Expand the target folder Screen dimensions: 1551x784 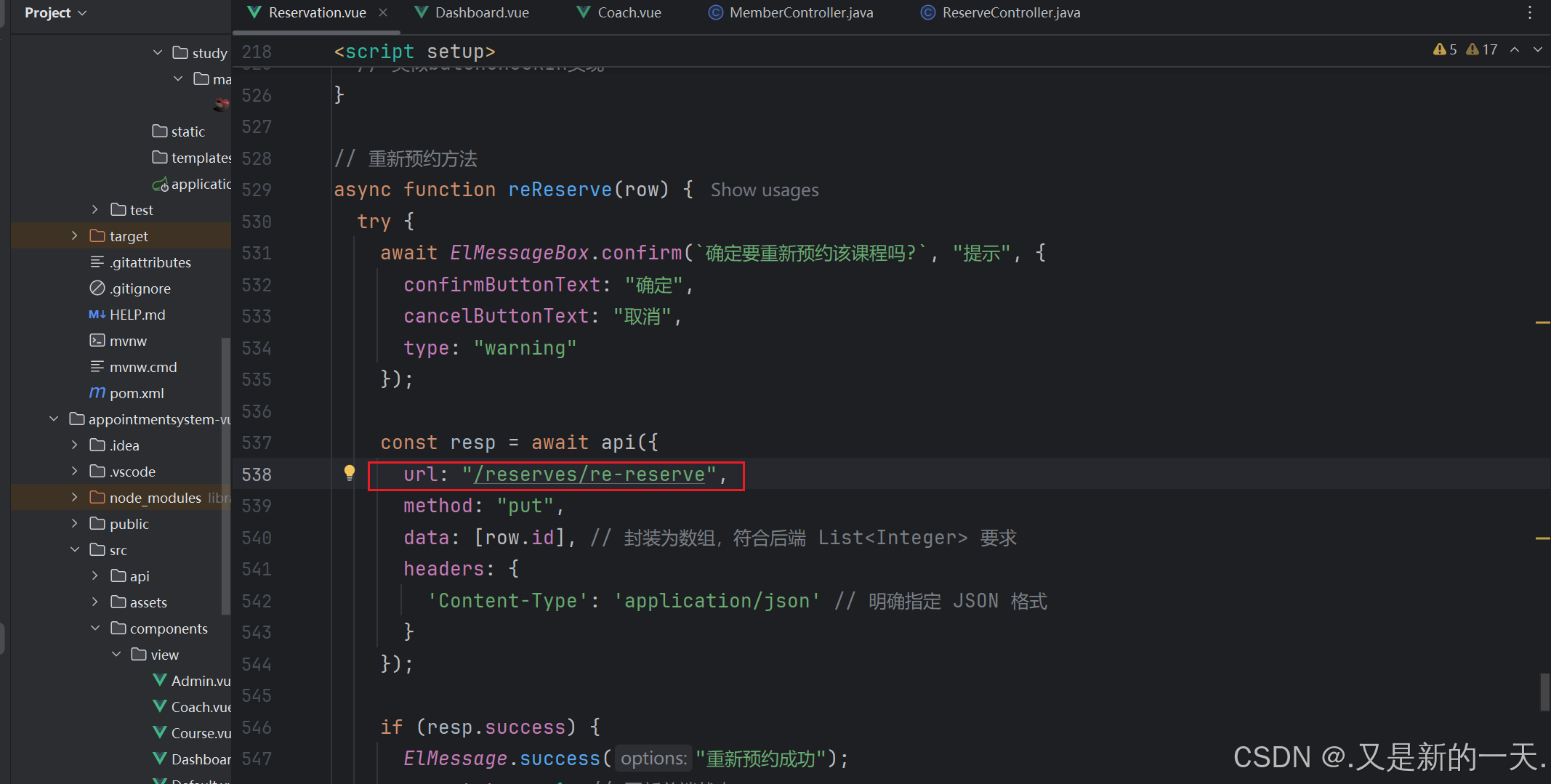tap(75, 235)
